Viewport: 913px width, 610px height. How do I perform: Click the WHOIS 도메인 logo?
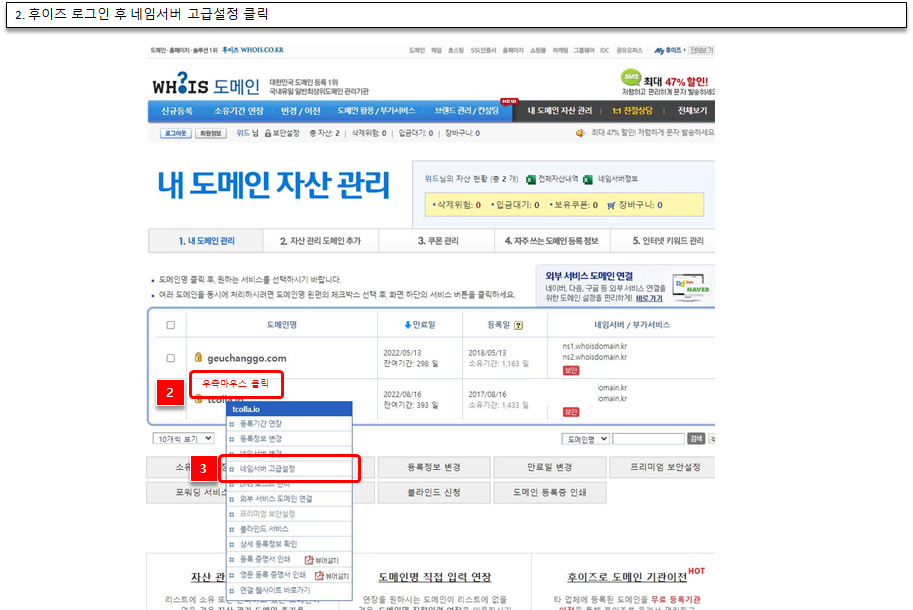click(x=206, y=86)
